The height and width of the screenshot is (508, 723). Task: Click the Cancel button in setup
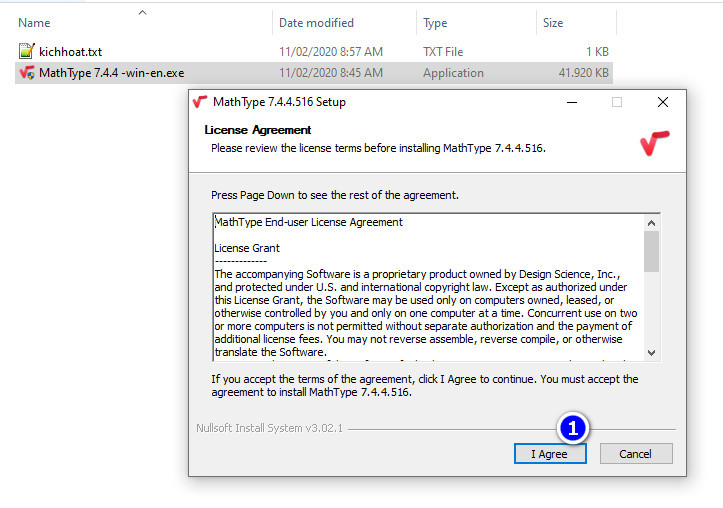coord(635,454)
